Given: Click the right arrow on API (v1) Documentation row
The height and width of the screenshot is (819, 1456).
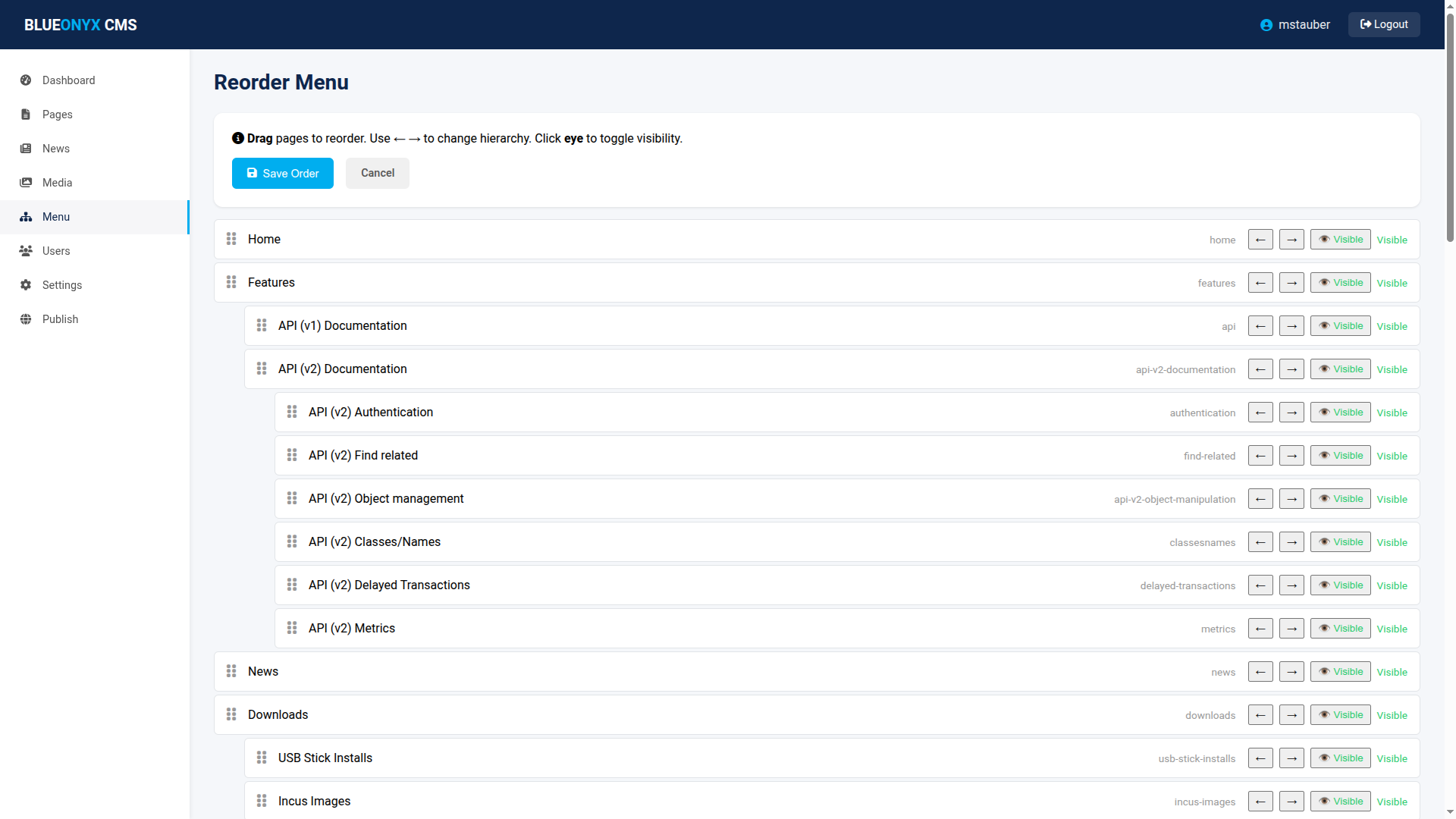Looking at the screenshot, I should [x=1291, y=326].
